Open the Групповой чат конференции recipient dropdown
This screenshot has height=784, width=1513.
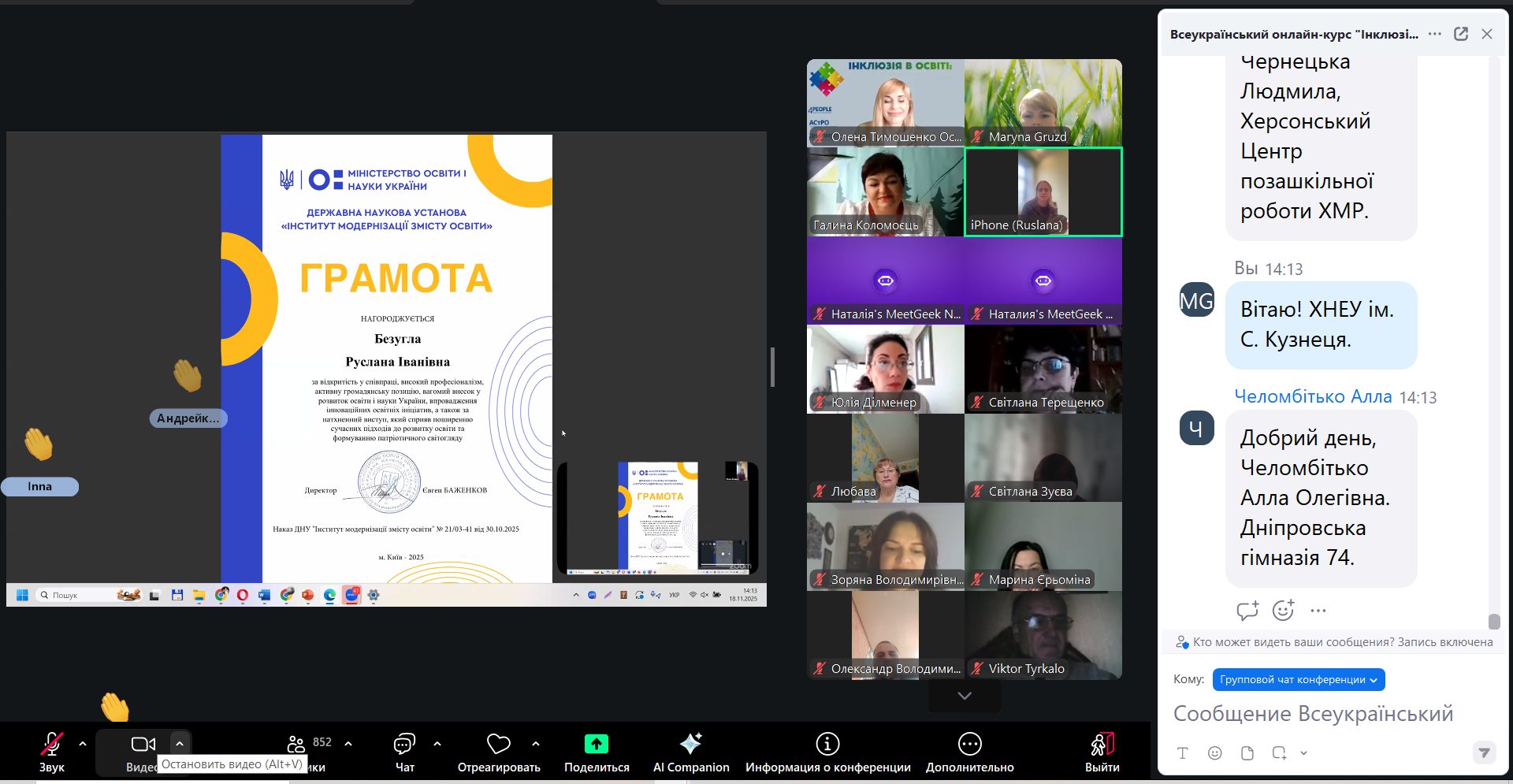click(1298, 680)
